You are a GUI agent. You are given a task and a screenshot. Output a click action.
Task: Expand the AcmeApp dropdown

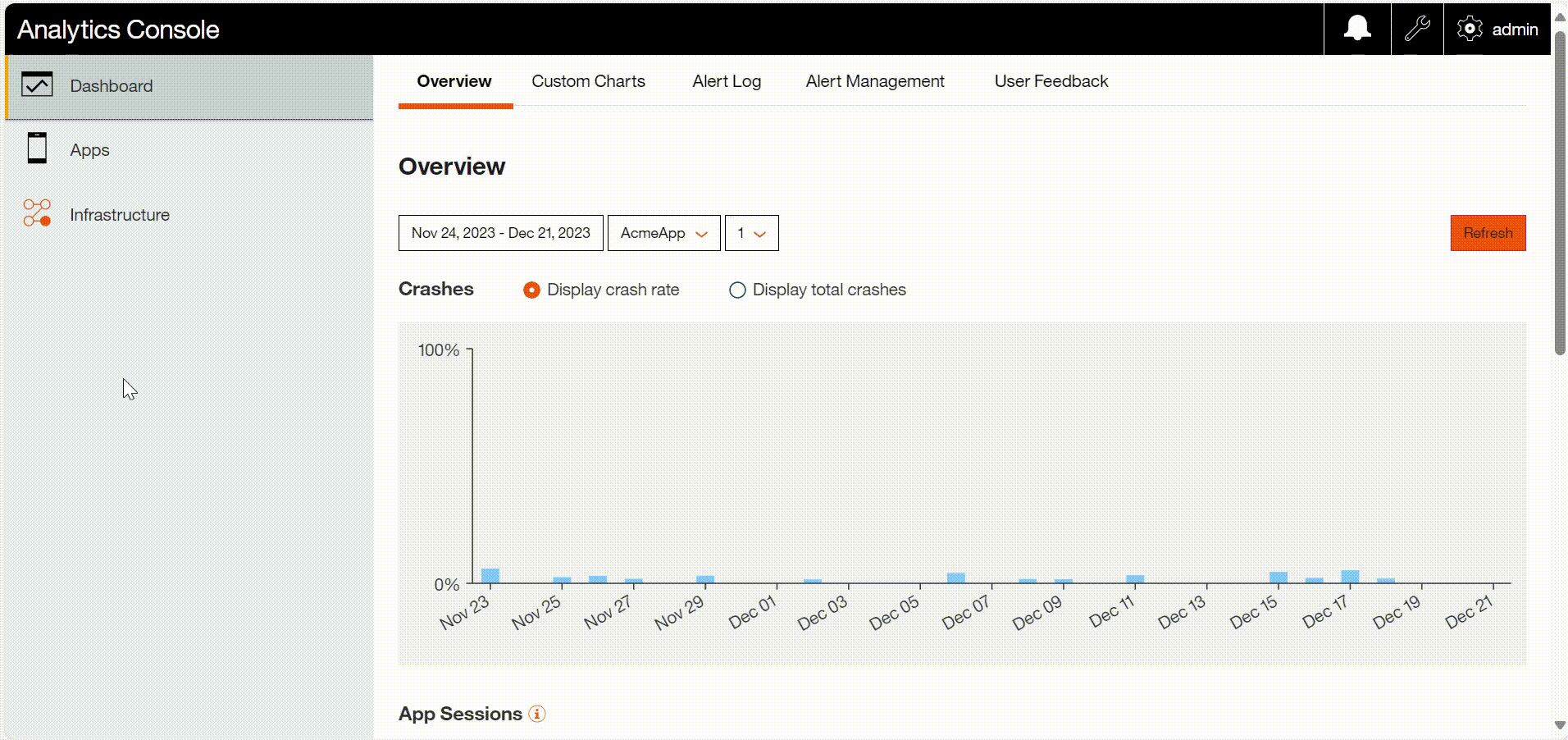[663, 233]
